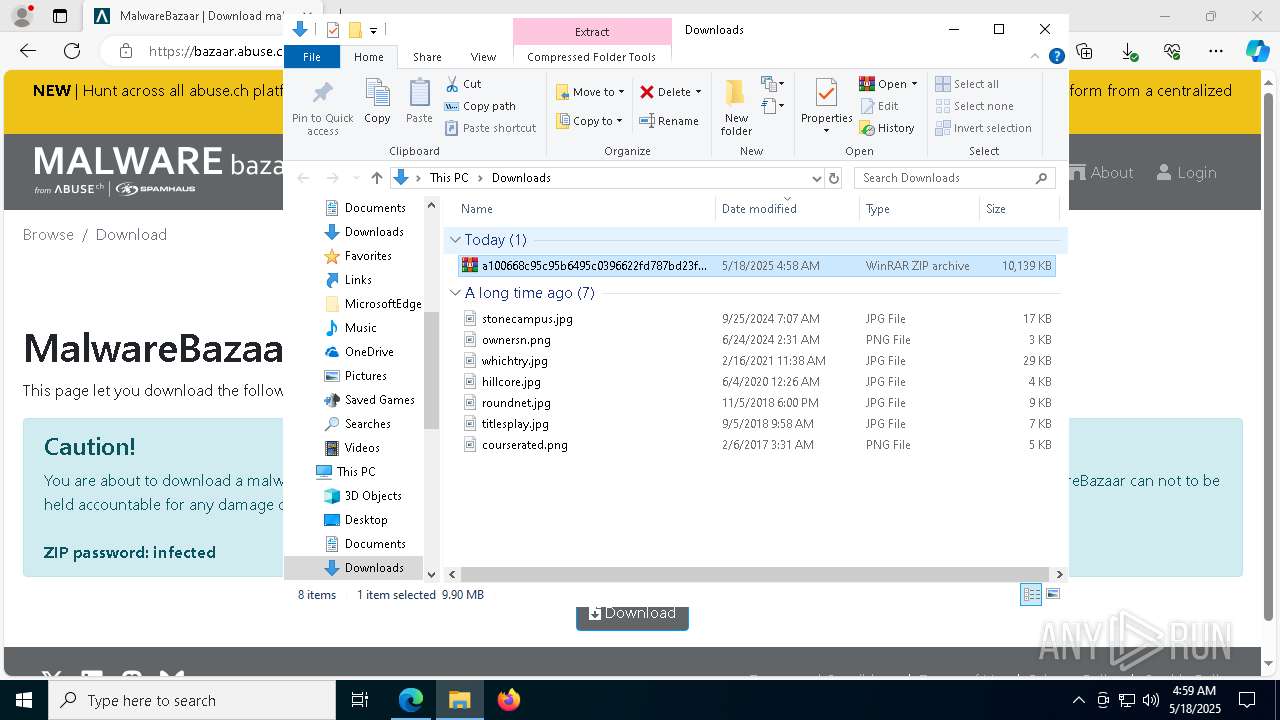Open the Extract contextual tab
1280x720 pixels.
[592, 31]
